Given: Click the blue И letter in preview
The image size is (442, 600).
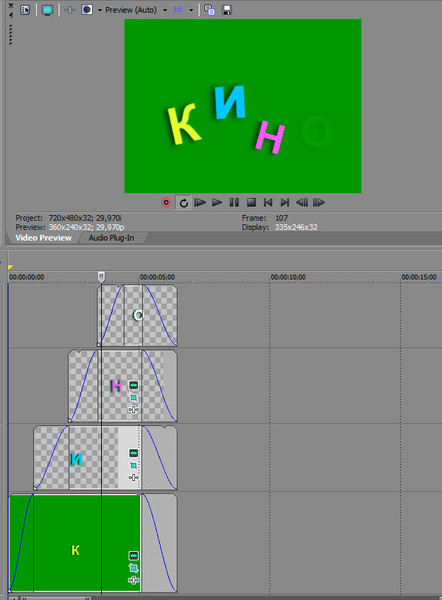Looking at the screenshot, I should click(229, 102).
